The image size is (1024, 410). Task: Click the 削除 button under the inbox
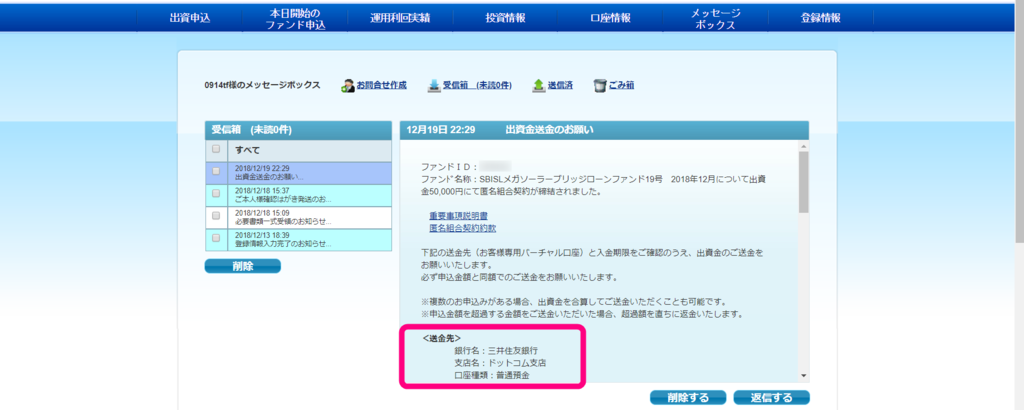(242, 266)
